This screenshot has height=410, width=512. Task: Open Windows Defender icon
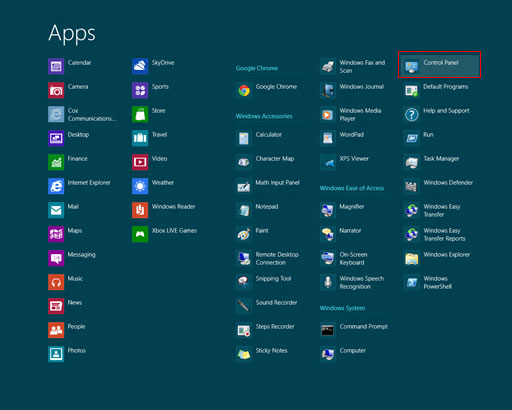412,186
